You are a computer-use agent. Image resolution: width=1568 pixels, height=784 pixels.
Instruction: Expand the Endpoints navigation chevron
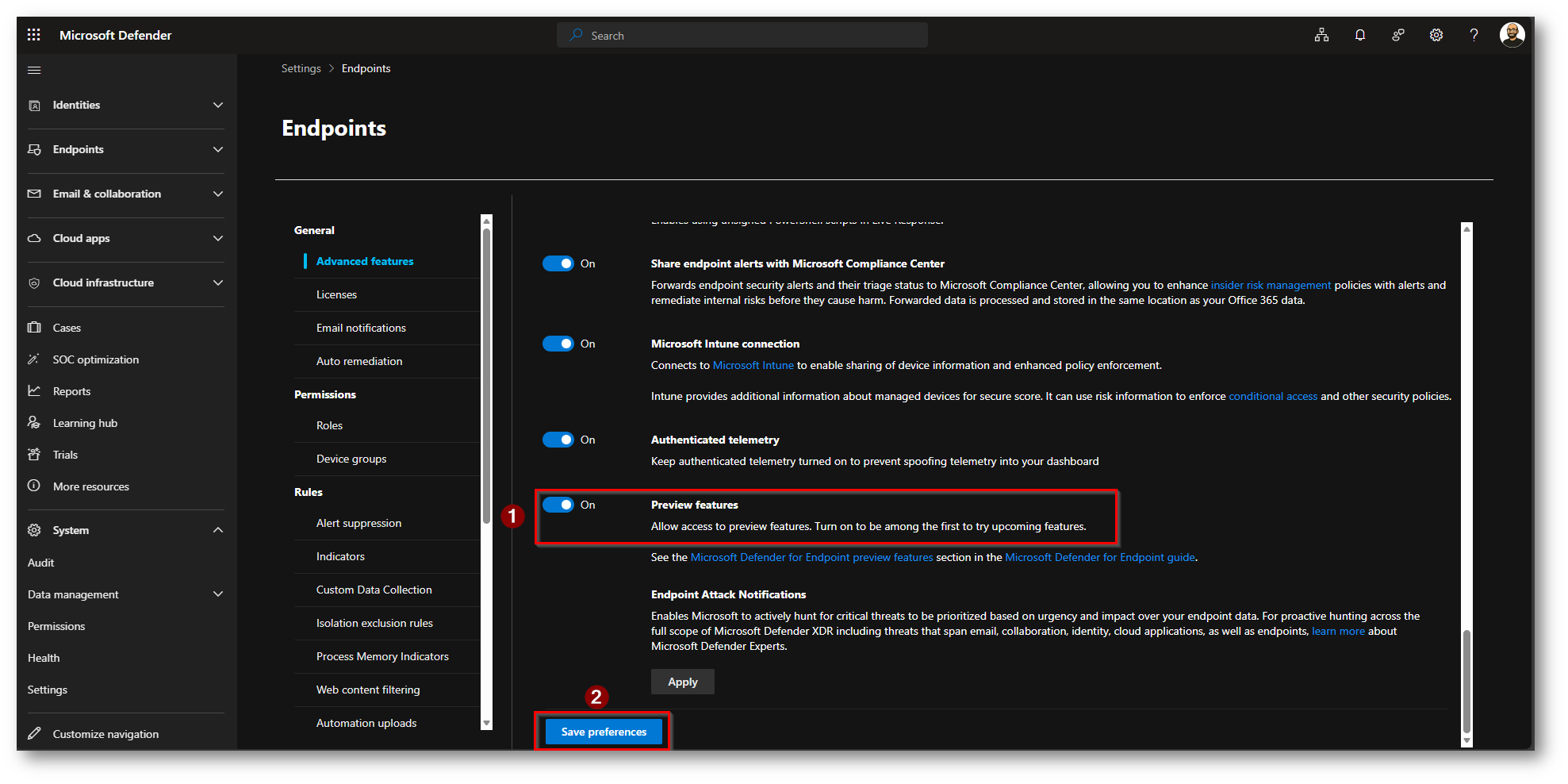pos(218,150)
